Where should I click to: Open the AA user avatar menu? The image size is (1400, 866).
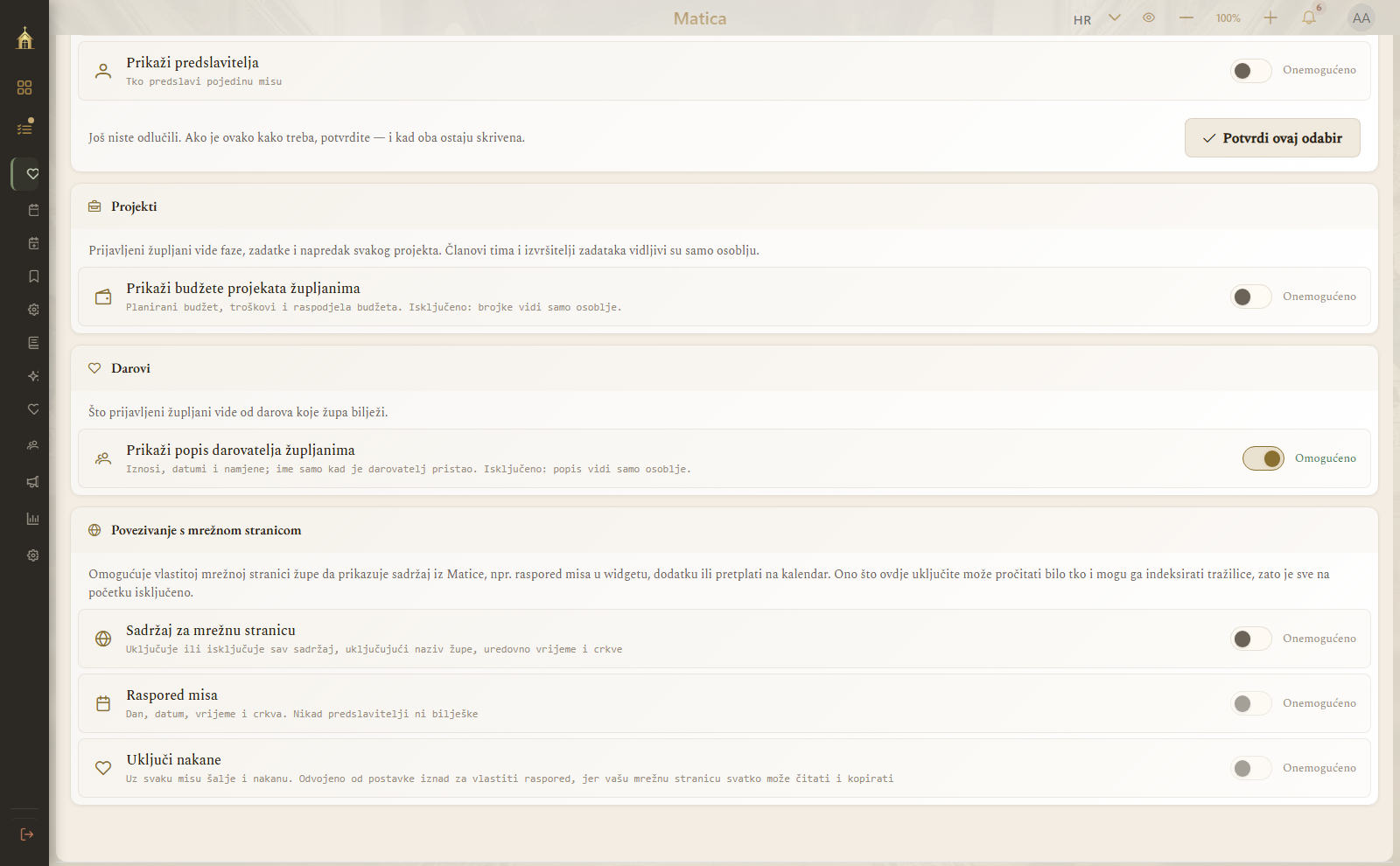[1361, 18]
